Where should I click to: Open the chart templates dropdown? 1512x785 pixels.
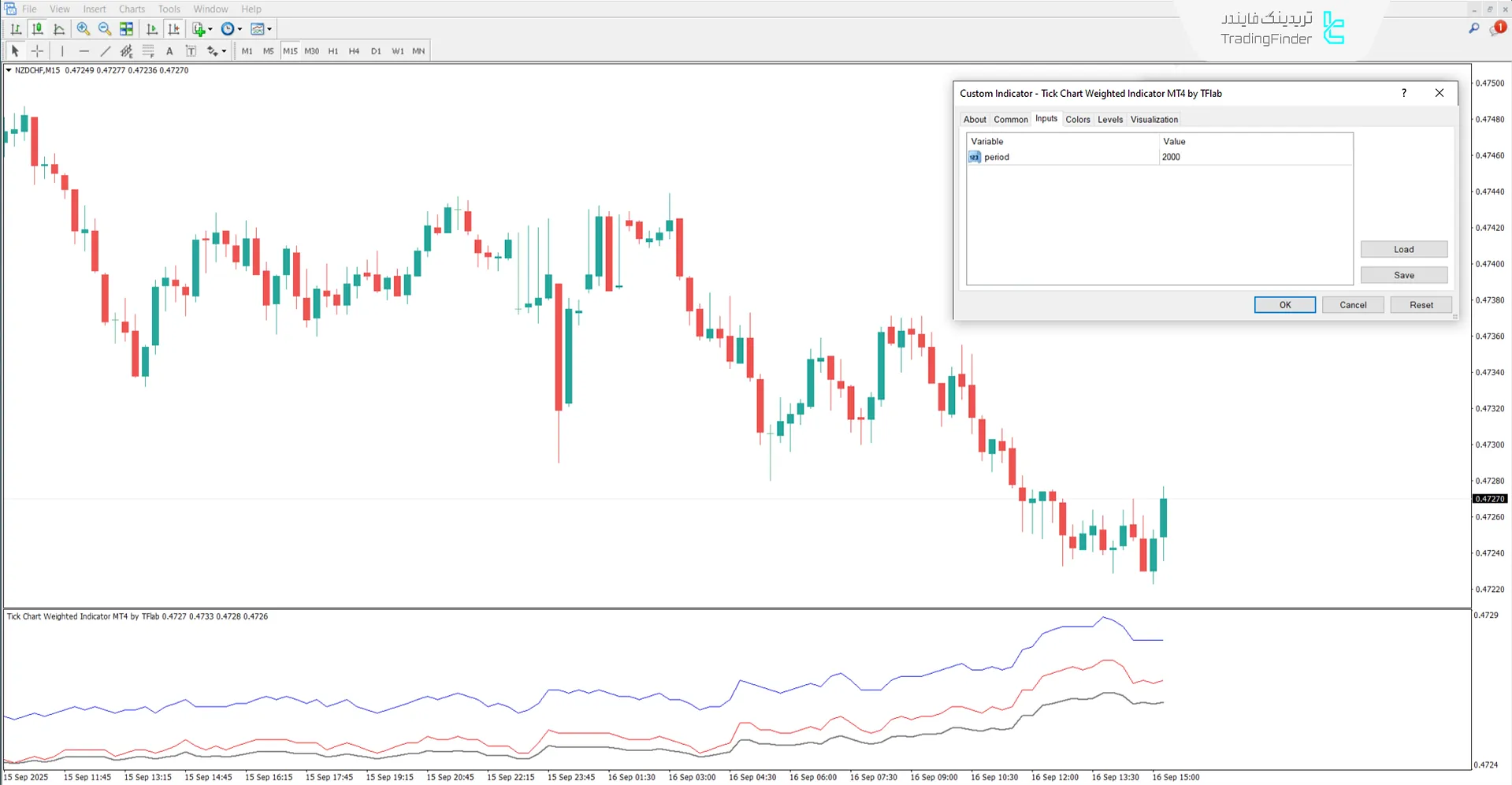(270, 29)
